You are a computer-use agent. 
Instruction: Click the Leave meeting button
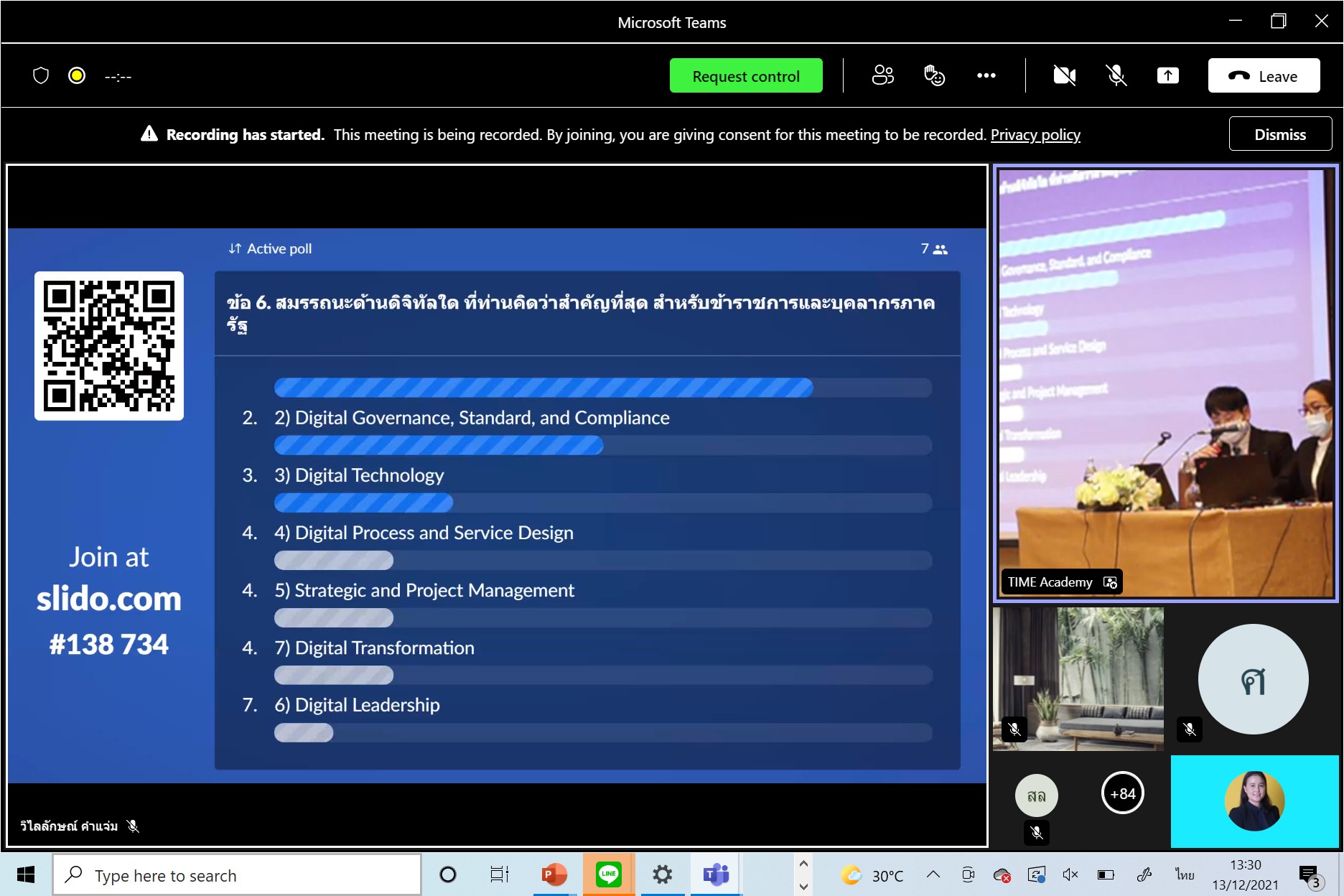1264,76
